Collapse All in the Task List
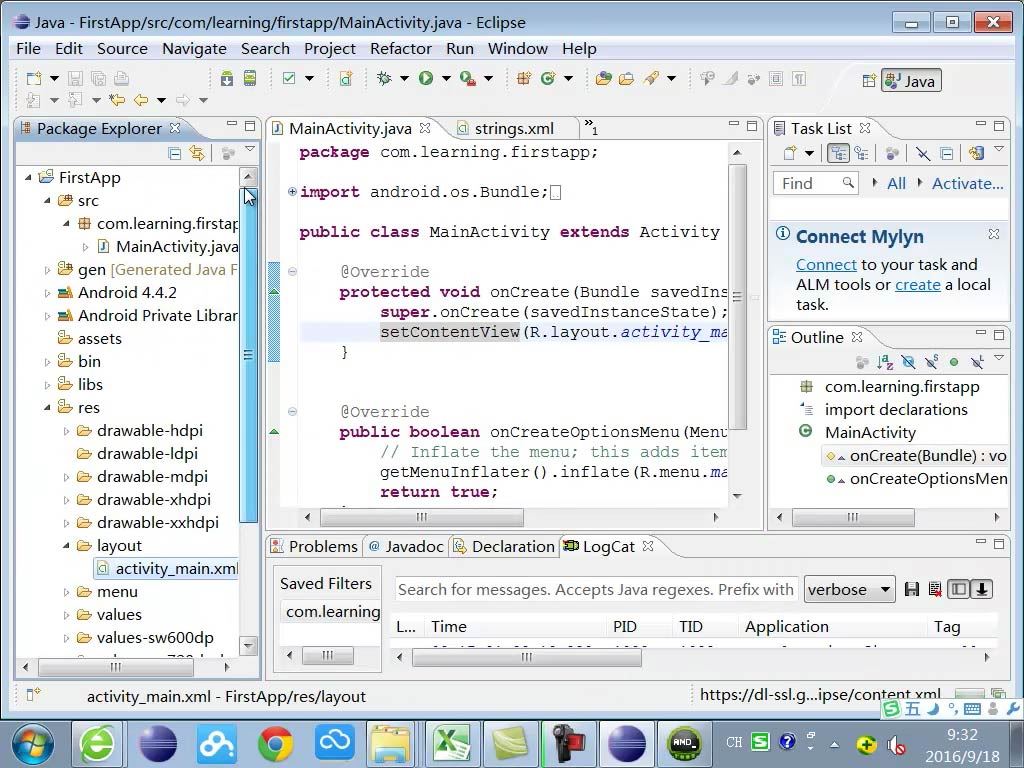This screenshot has width=1024, height=768. [946, 153]
